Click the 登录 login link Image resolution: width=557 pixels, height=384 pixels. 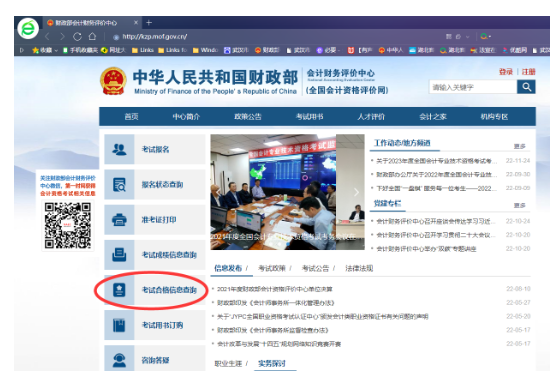[x=506, y=72]
